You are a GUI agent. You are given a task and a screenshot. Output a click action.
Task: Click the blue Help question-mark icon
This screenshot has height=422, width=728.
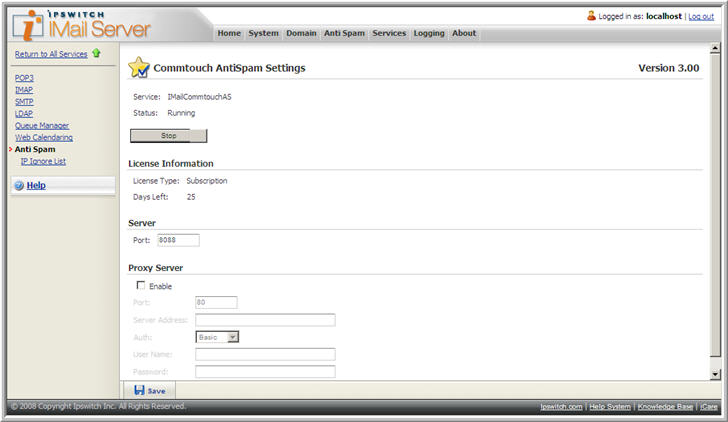[19, 185]
